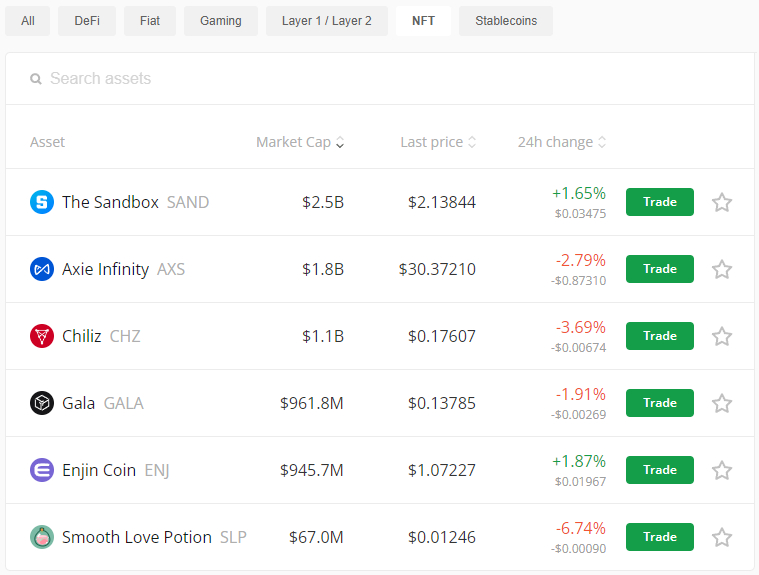Click The Sandbox SAND coin icon
759x575 pixels.
coord(42,202)
